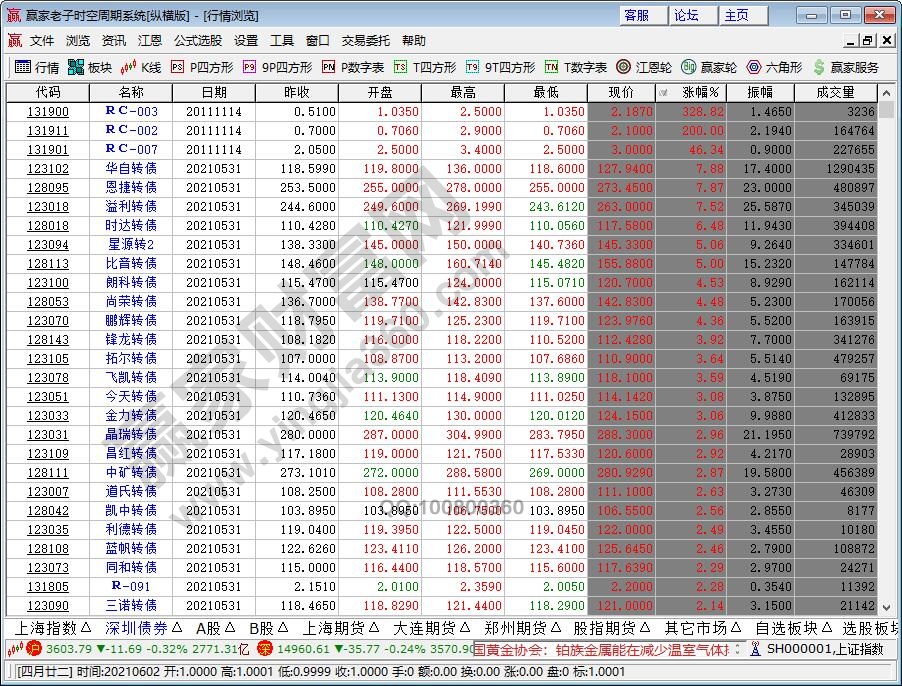The image size is (902, 686).
Task: Select the P四方形 tool
Action: pyautogui.click(x=202, y=67)
